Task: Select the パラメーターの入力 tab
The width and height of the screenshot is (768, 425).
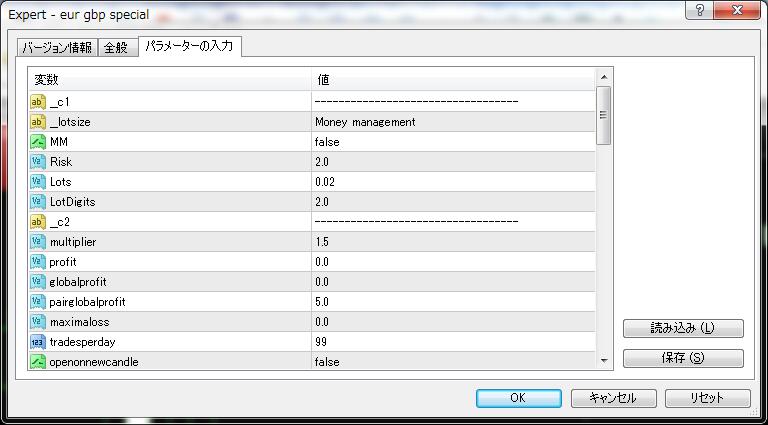Action: 190,46
